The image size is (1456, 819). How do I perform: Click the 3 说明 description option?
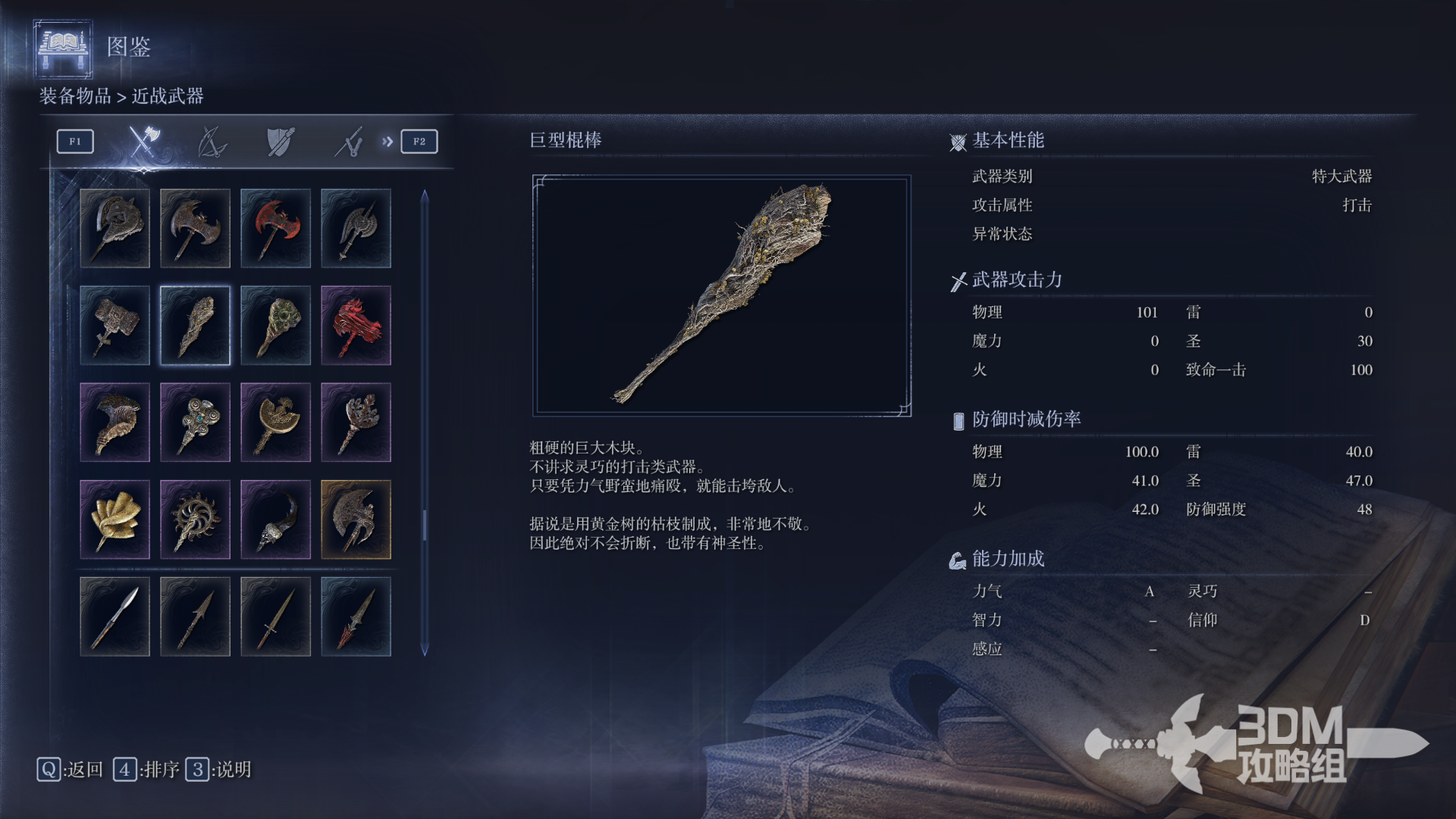pos(218,770)
